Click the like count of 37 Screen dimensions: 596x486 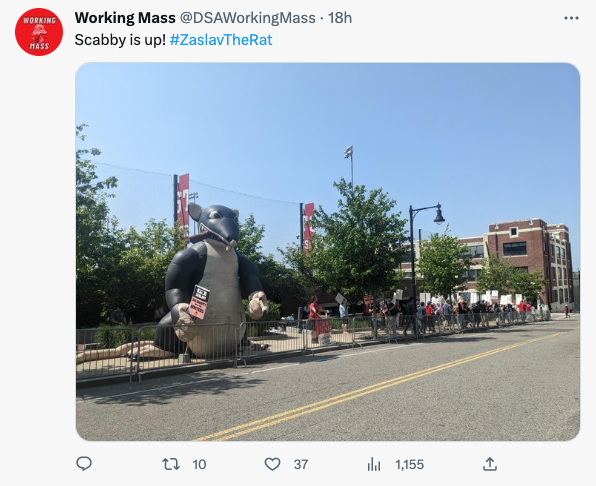[301, 464]
